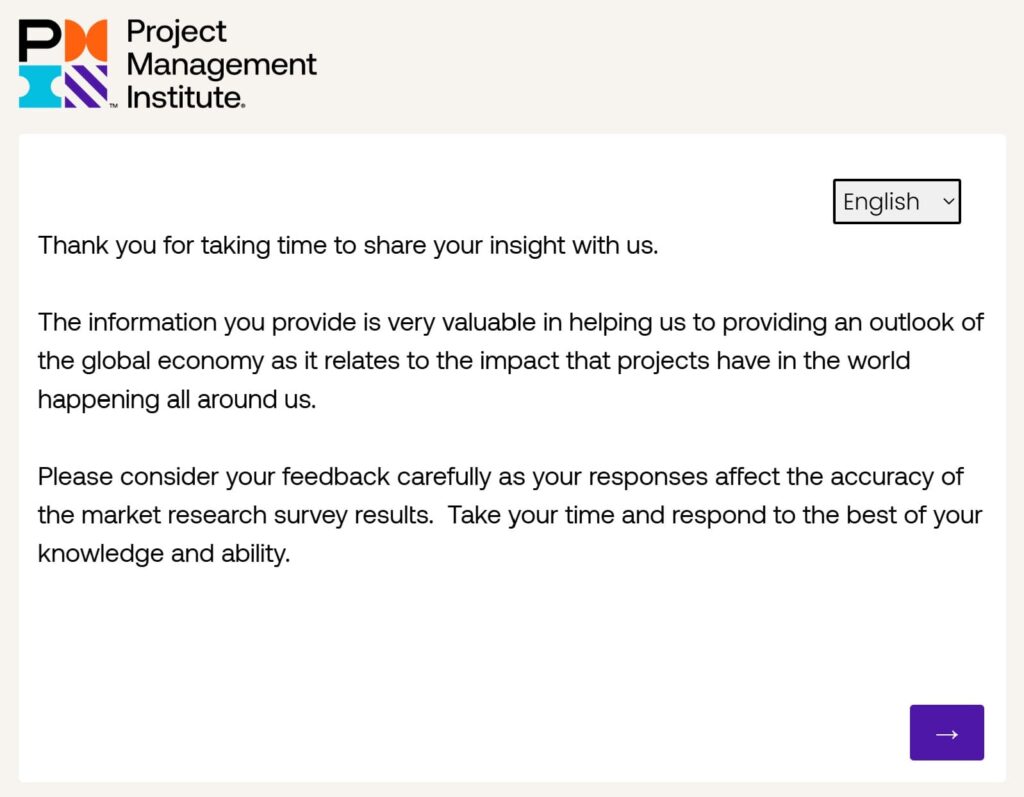The image size is (1024, 797).
Task: Click the "the global economy" line of text
Action: click(474, 360)
